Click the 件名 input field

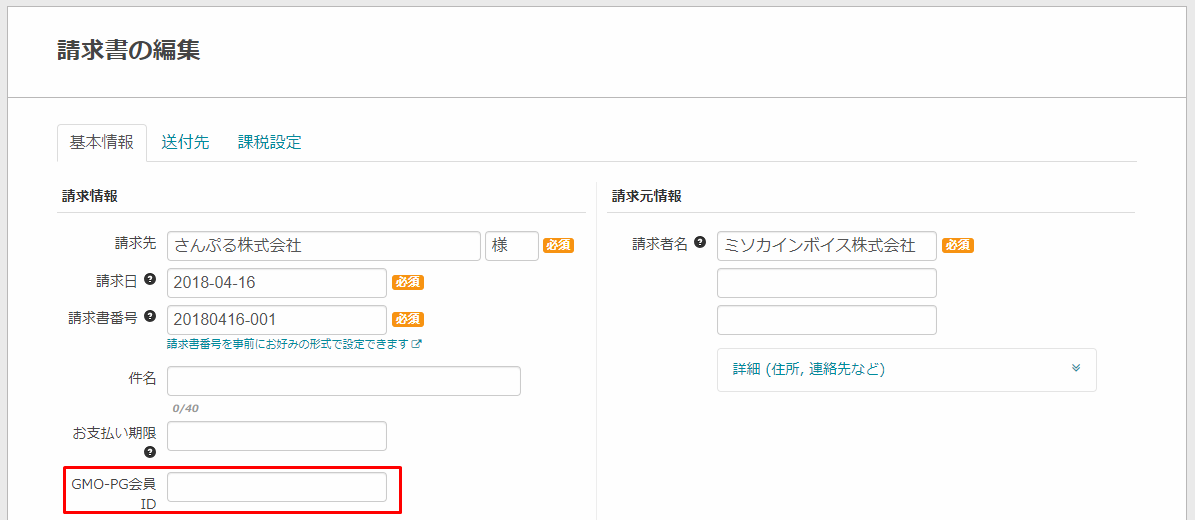click(x=344, y=380)
